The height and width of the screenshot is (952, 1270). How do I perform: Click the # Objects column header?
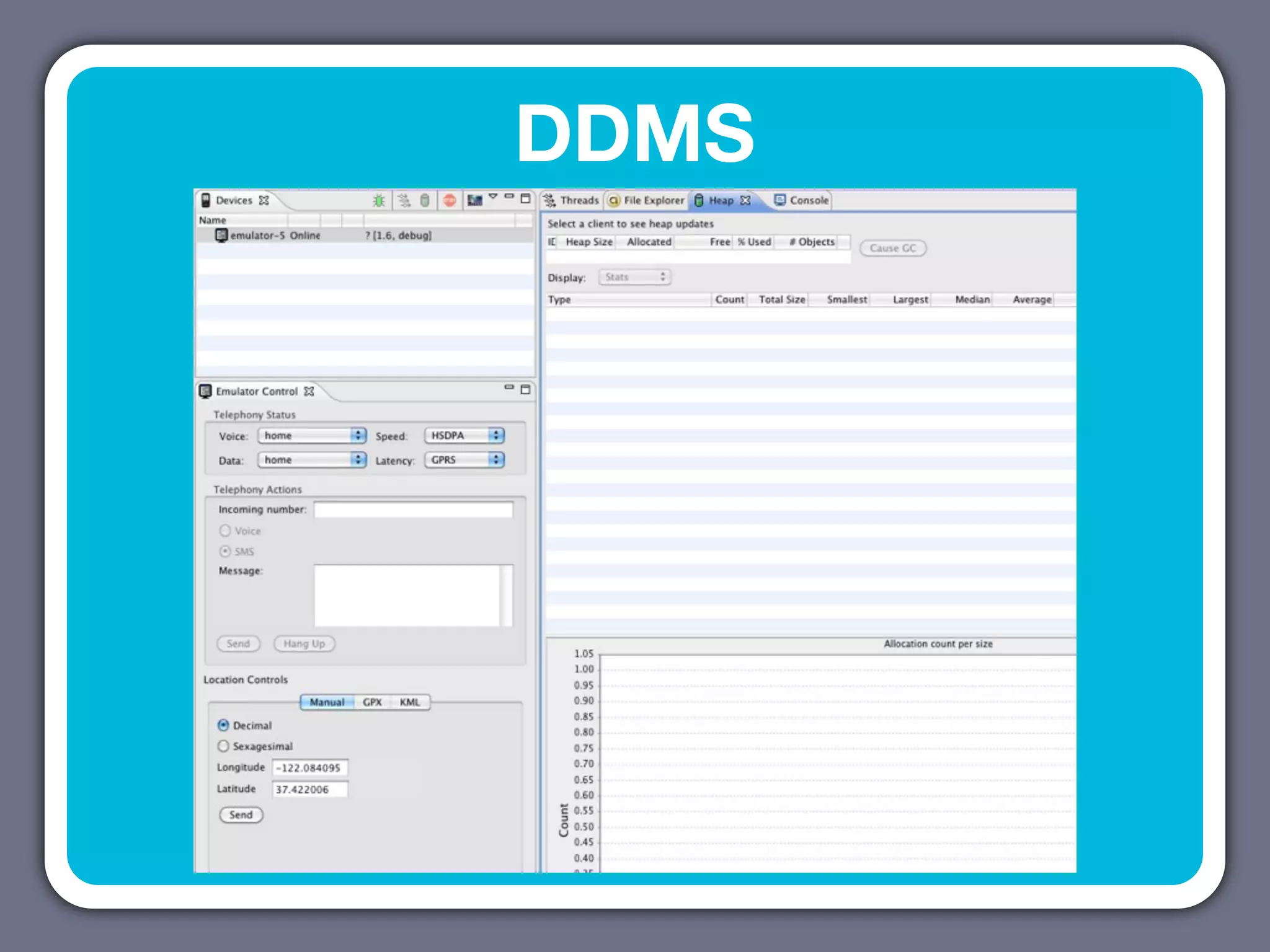click(x=806, y=242)
